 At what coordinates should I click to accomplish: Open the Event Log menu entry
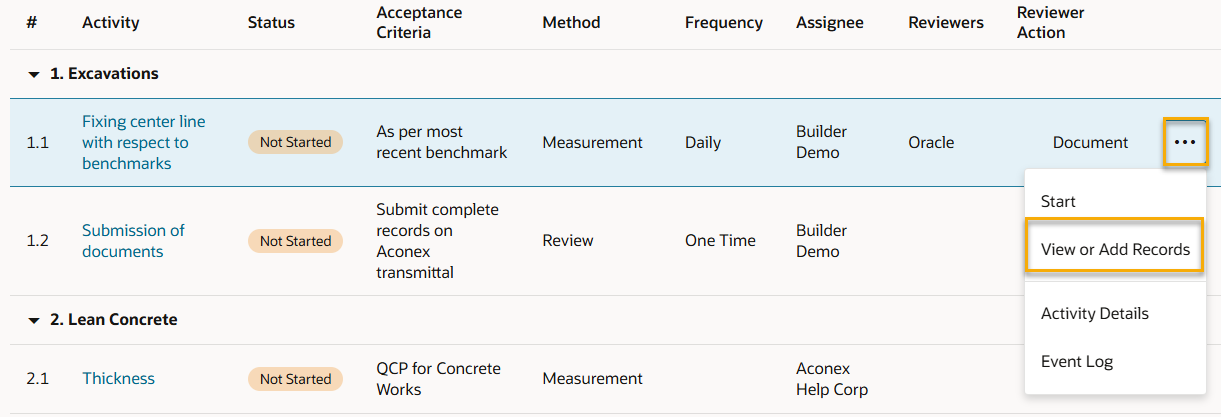[x=1076, y=361]
